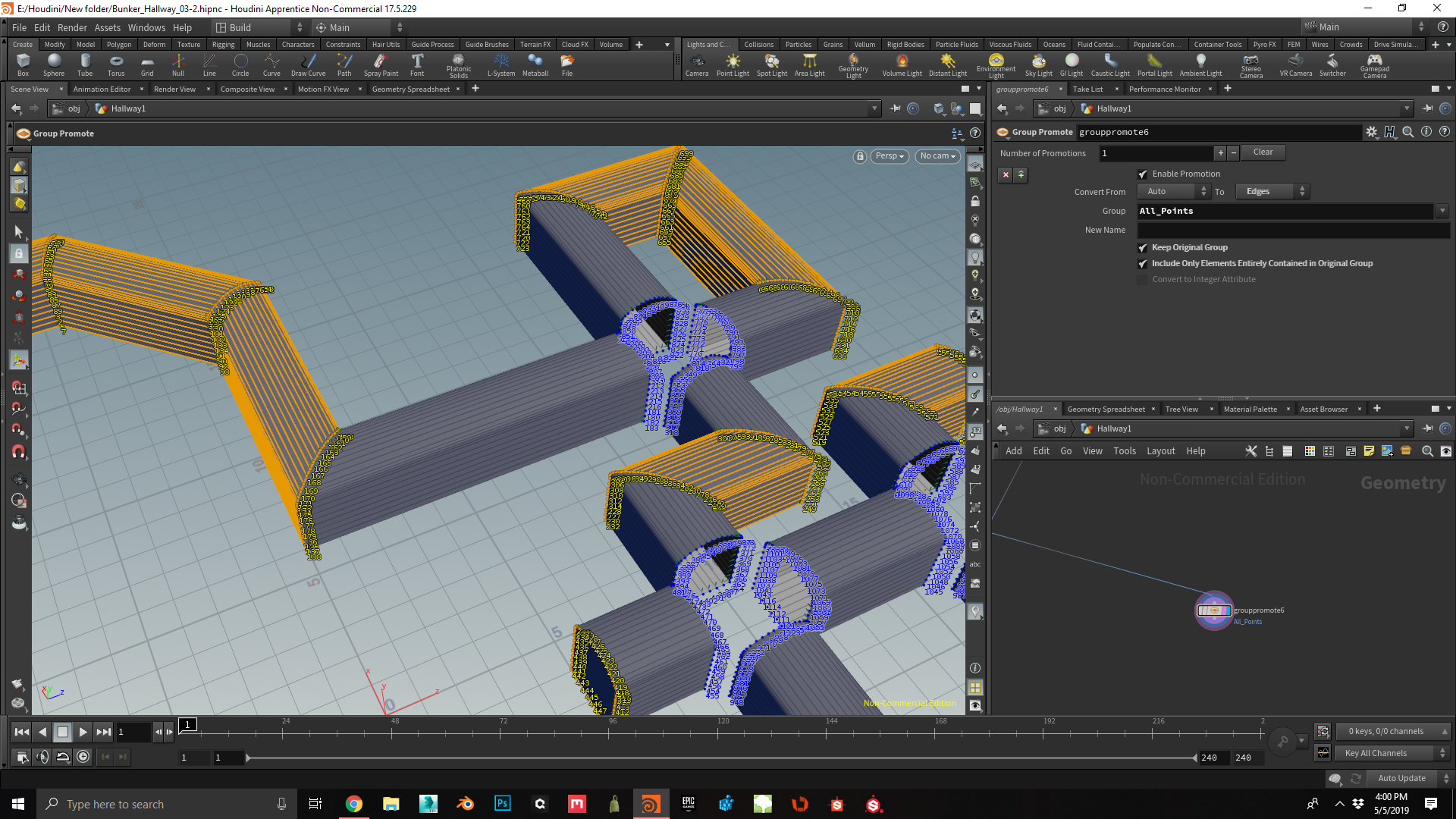Open the Build desktop dropdown
This screenshot has width=1456, height=819.
259,27
